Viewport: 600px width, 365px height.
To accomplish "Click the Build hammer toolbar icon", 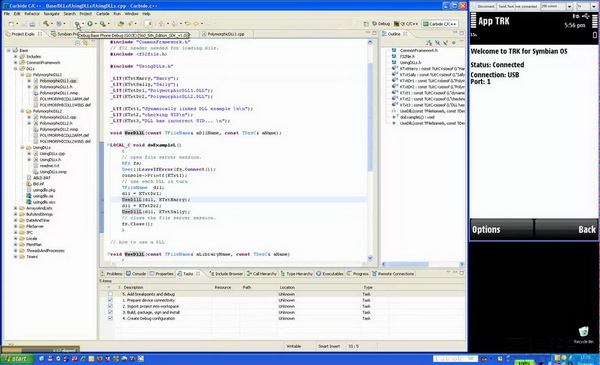I will [46, 24].
